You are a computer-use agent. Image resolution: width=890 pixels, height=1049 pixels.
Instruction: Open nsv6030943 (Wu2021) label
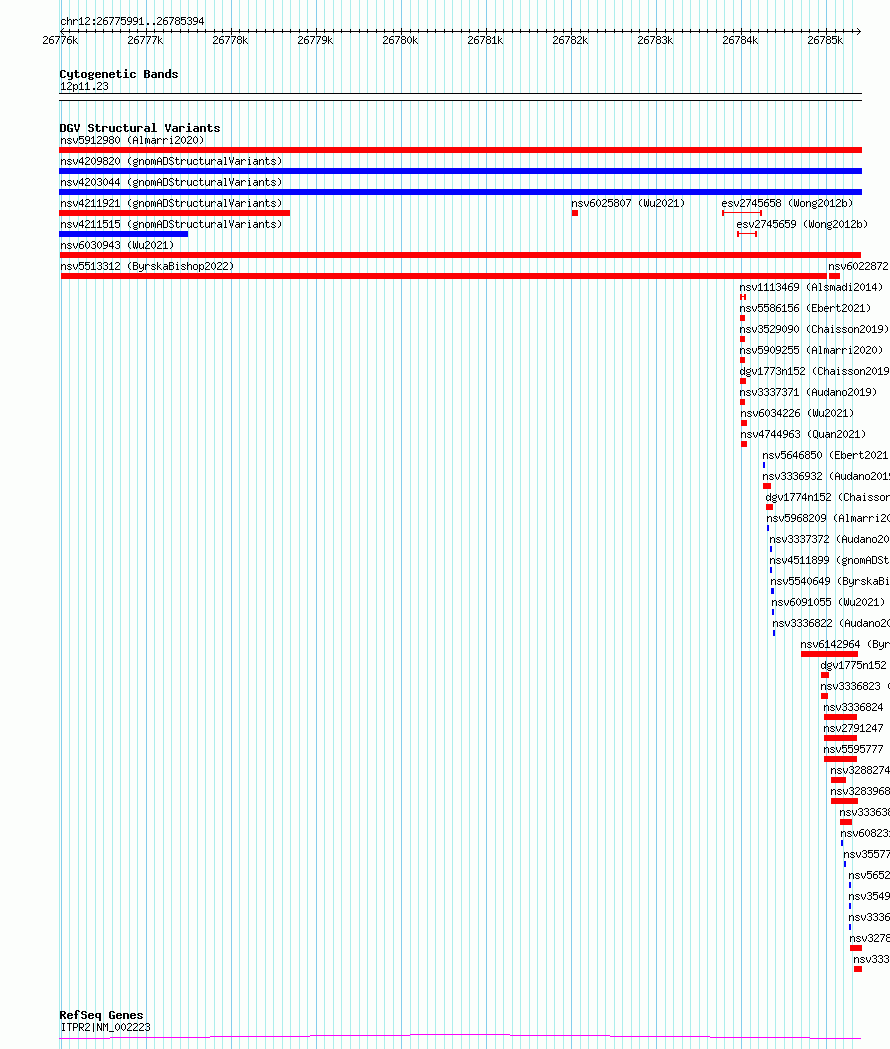pyautogui.click(x=117, y=246)
